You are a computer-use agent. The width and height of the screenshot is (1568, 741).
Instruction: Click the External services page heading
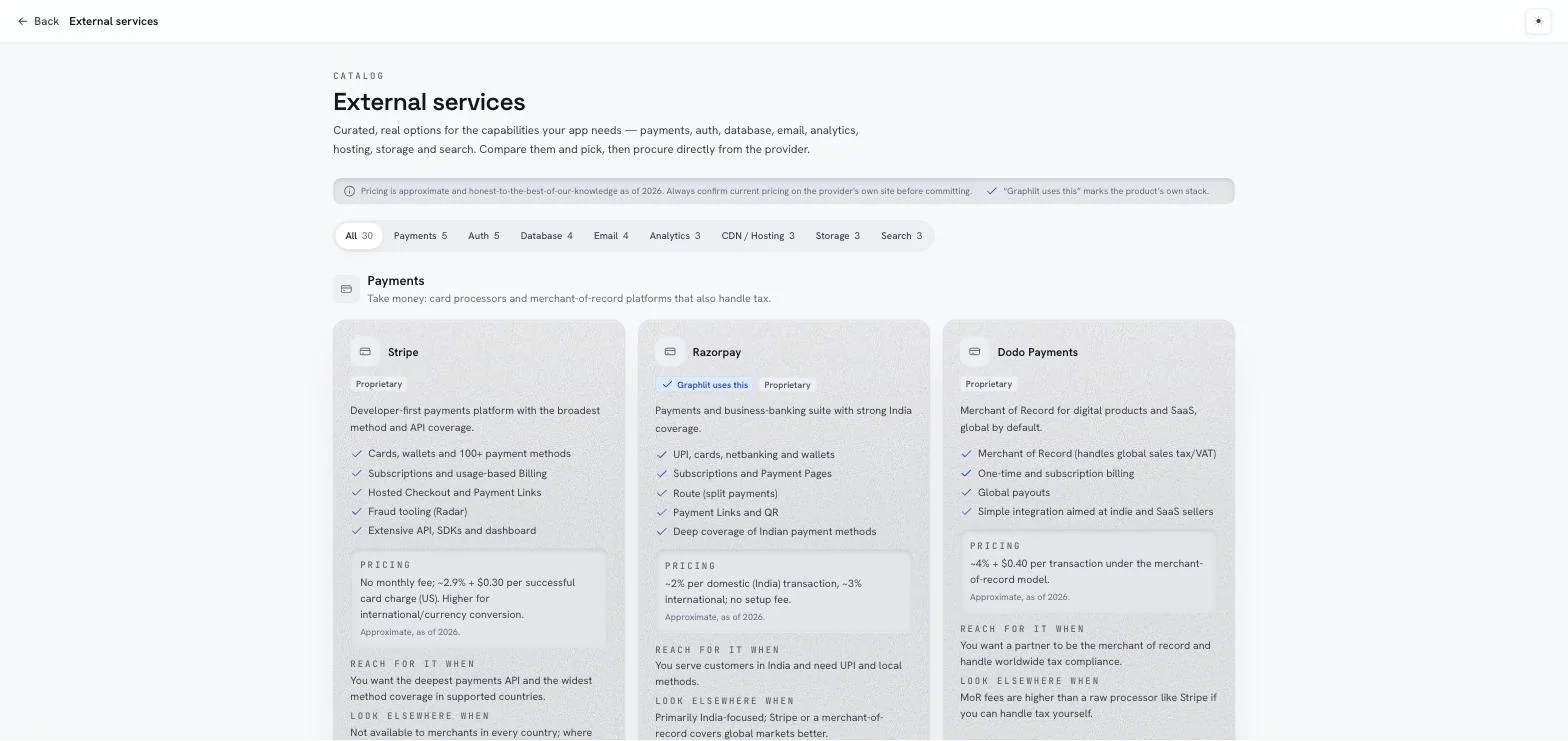[429, 102]
